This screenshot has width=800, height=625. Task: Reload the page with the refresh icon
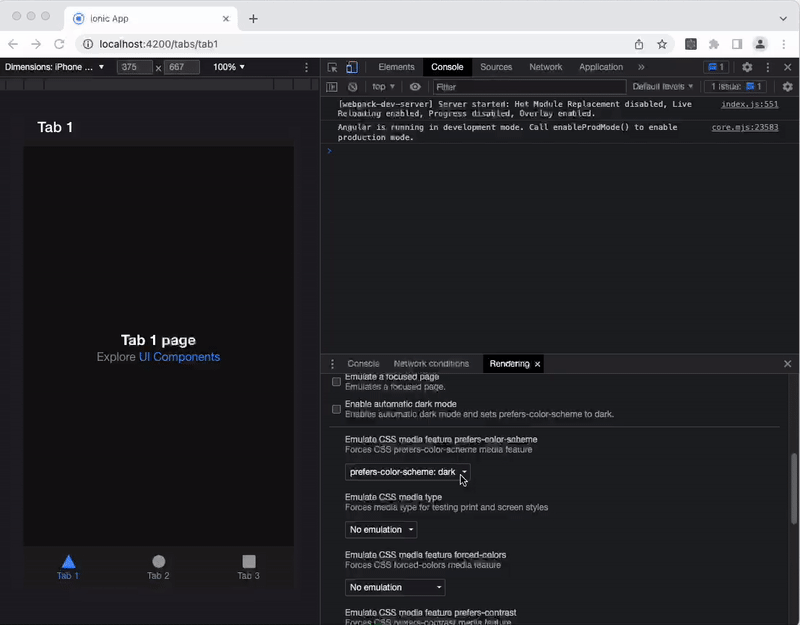click(59, 44)
